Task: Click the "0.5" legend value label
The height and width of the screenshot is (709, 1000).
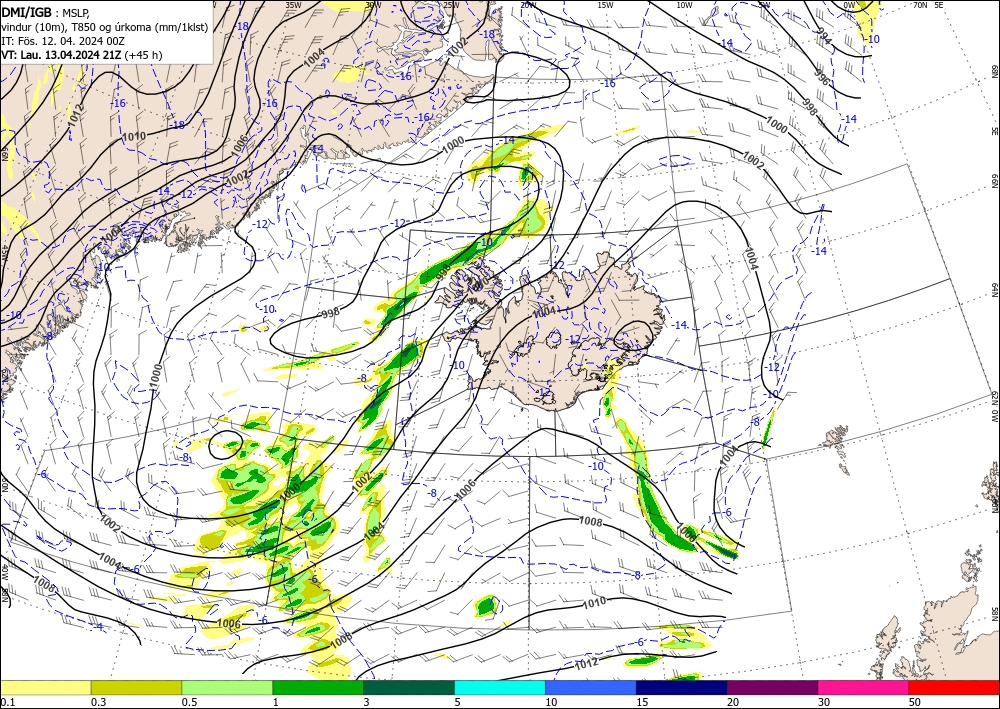Action: [x=189, y=702]
